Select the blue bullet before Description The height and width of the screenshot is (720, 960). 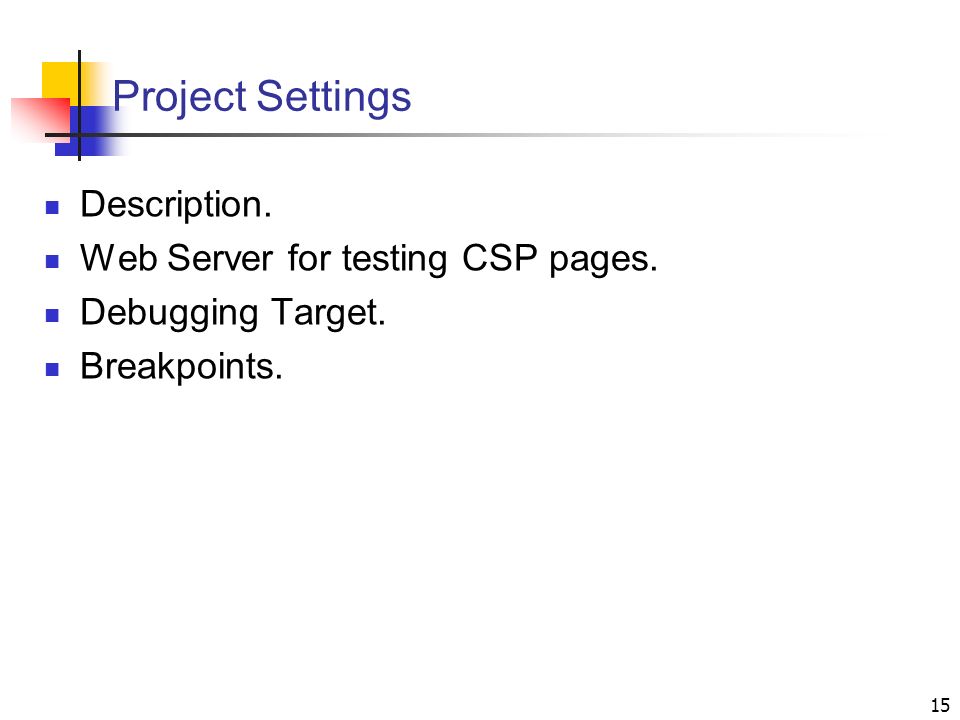53,207
